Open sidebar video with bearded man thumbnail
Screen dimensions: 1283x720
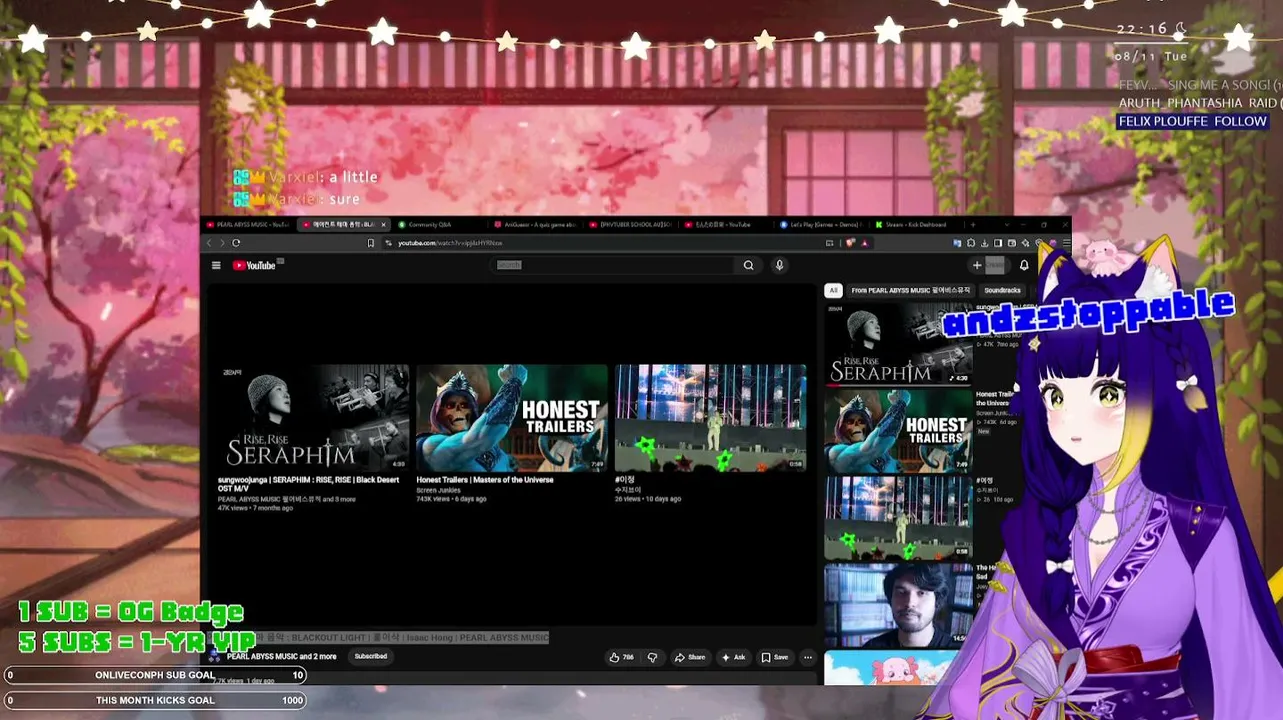tap(898, 603)
